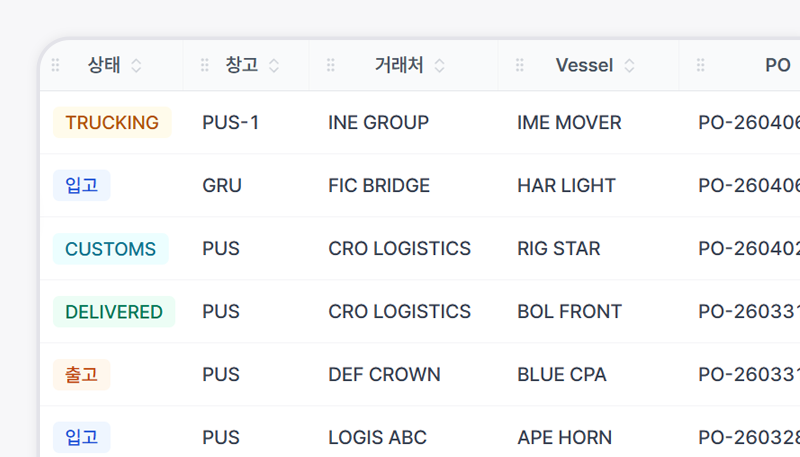The height and width of the screenshot is (457, 800).
Task: Click the drag handle beside Vessel column
Action: tap(519, 65)
